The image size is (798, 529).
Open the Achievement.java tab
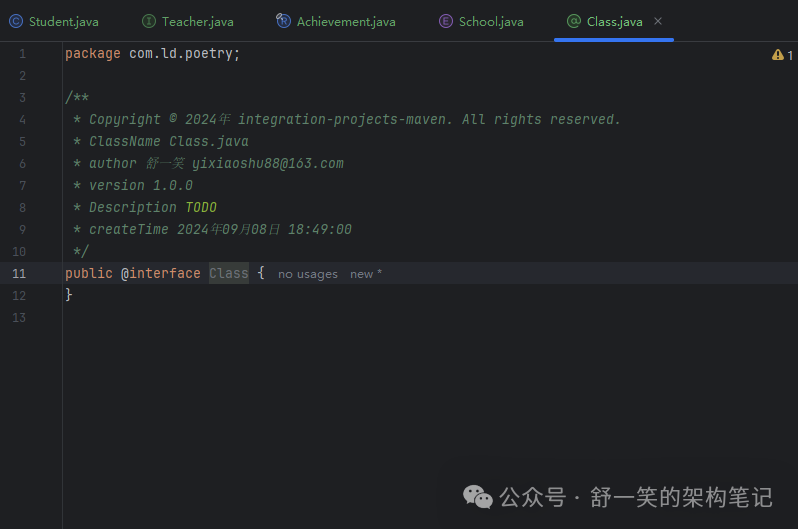346,21
